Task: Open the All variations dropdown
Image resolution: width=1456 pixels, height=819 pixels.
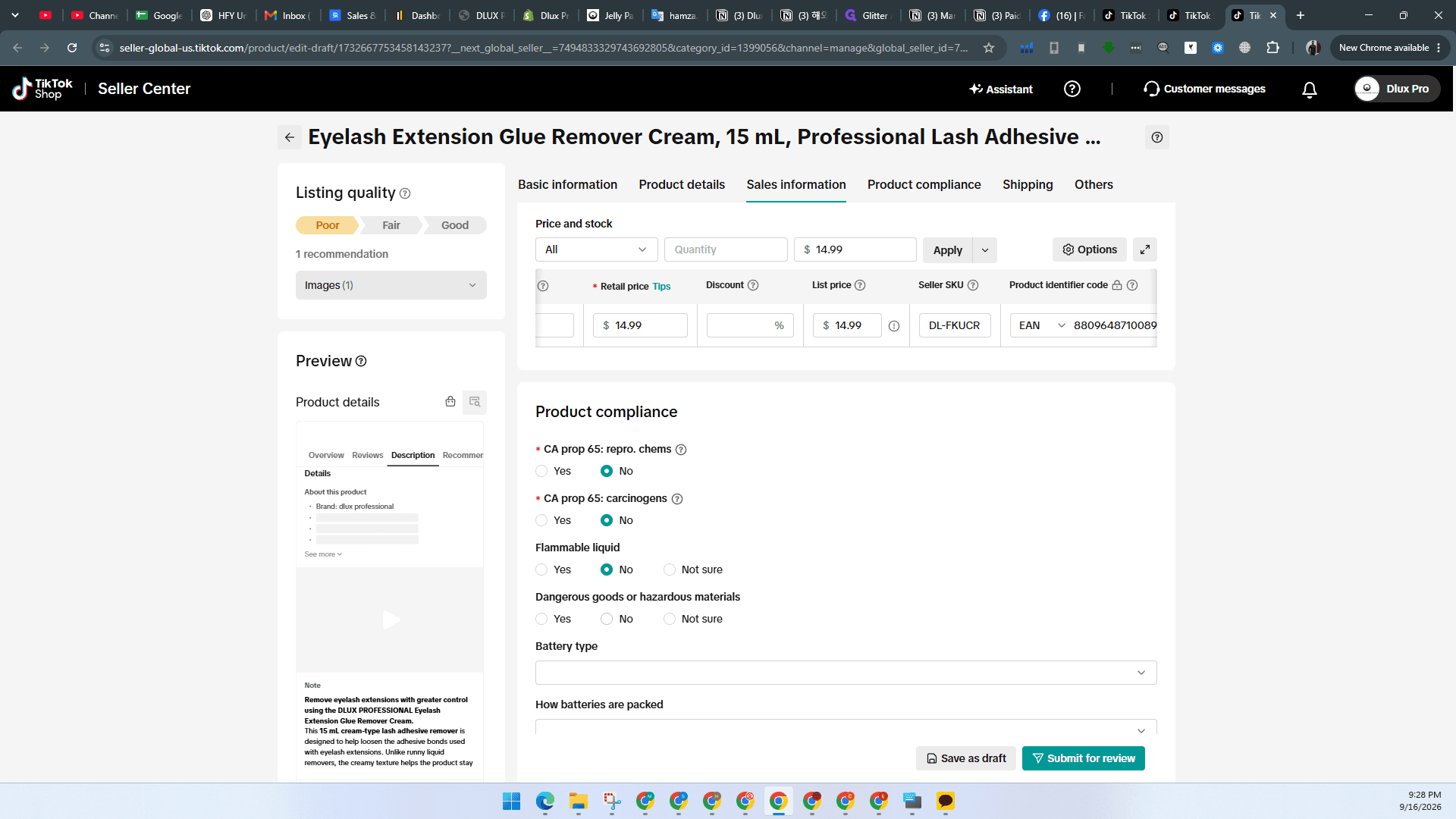Action: [597, 249]
